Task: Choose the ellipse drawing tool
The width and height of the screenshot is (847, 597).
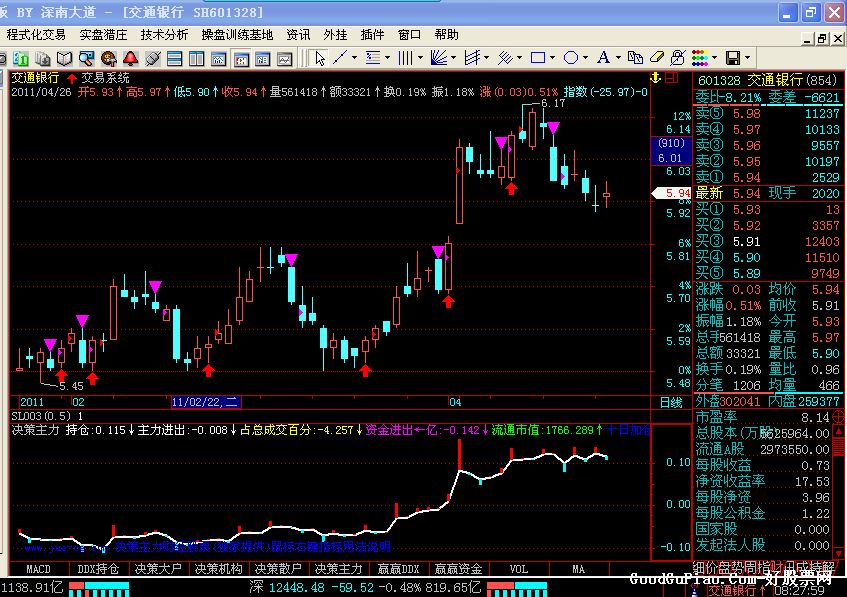Action: click(570, 58)
